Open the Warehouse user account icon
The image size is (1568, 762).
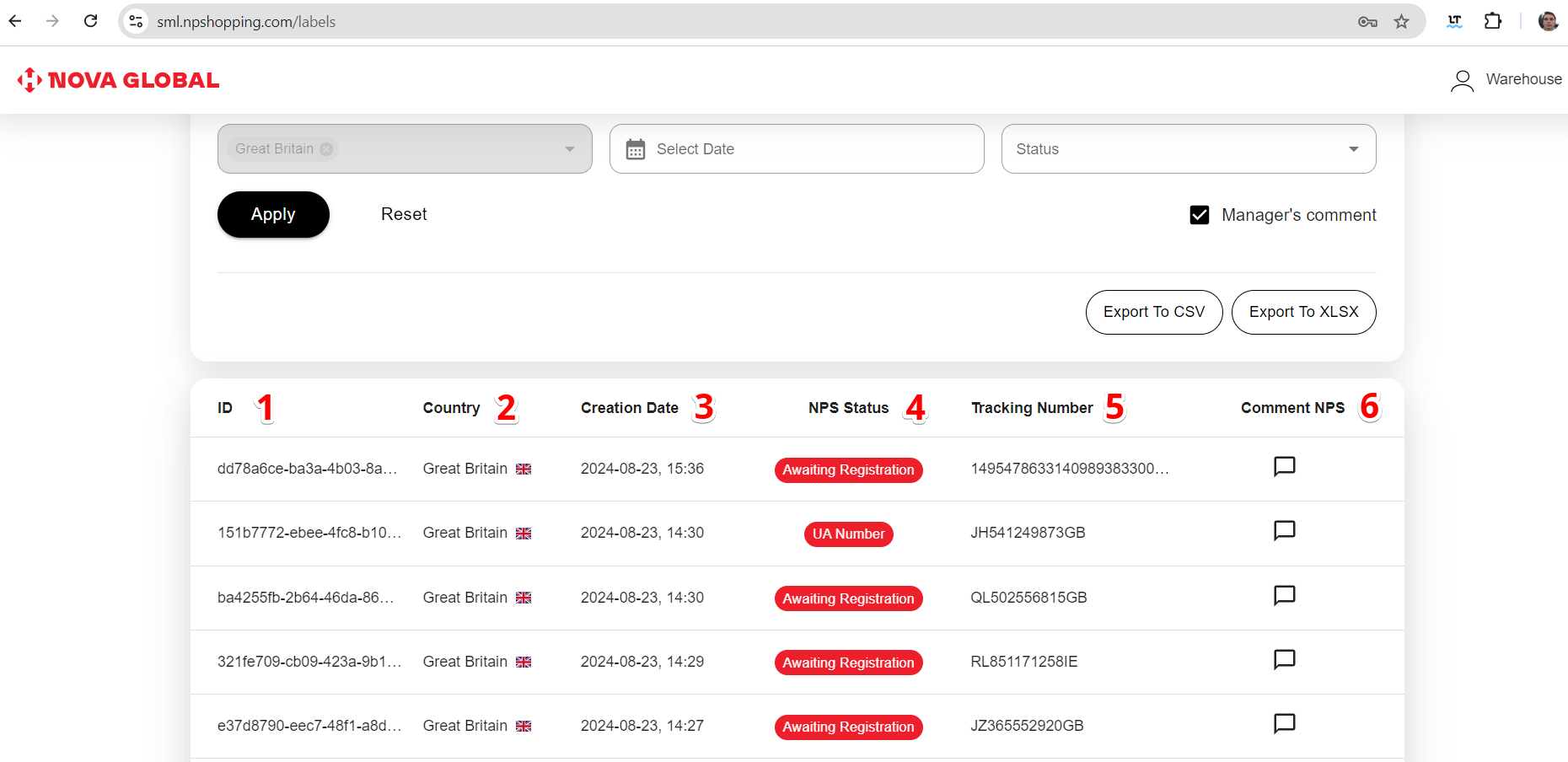pos(1463,80)
